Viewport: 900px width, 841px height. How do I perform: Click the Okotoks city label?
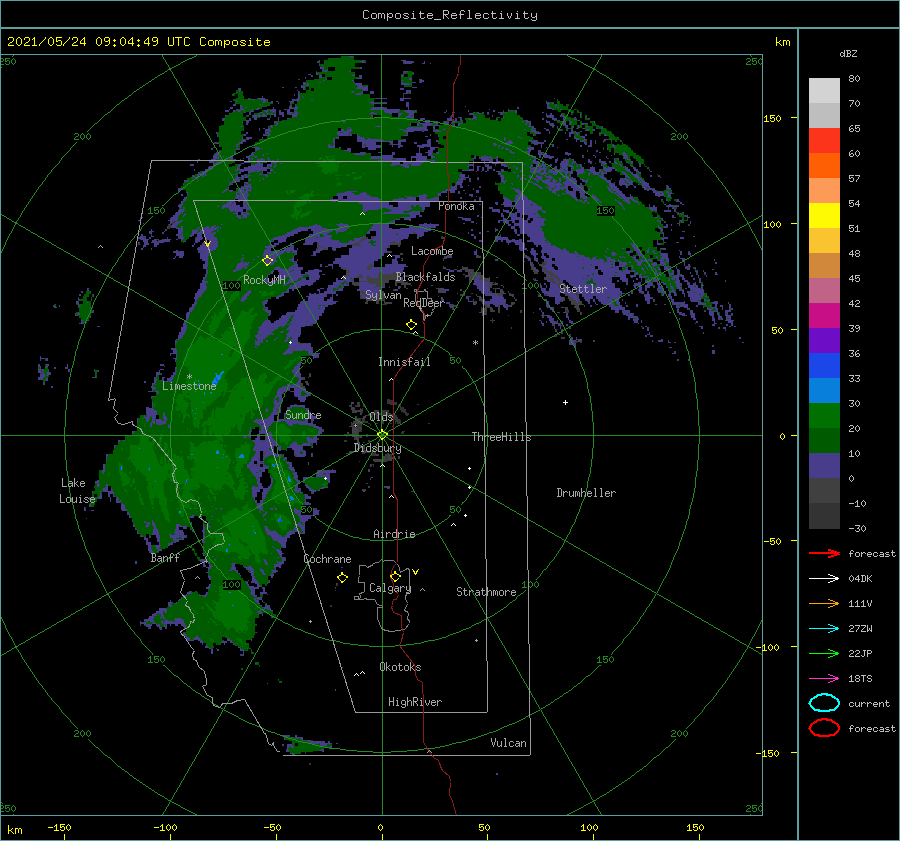(400, 668)
